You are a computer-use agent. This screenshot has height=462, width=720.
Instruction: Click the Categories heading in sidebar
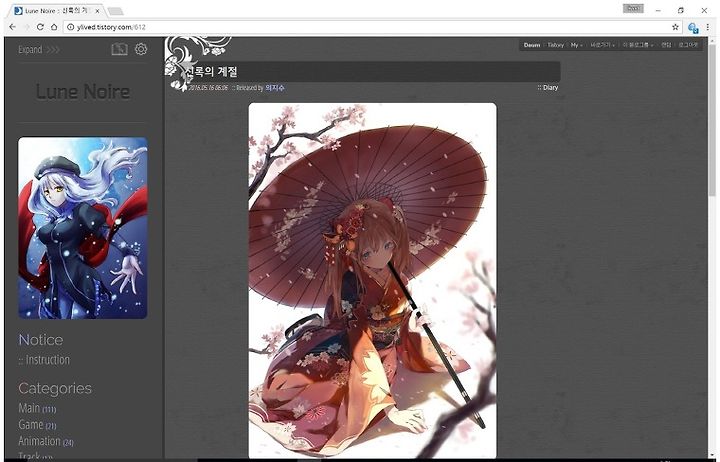click(x=55, y=389)
